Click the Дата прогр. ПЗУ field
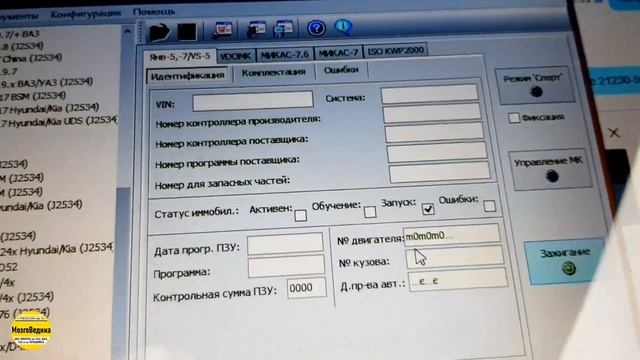Viewport: 640px width, 360px height. coord(285,244)
